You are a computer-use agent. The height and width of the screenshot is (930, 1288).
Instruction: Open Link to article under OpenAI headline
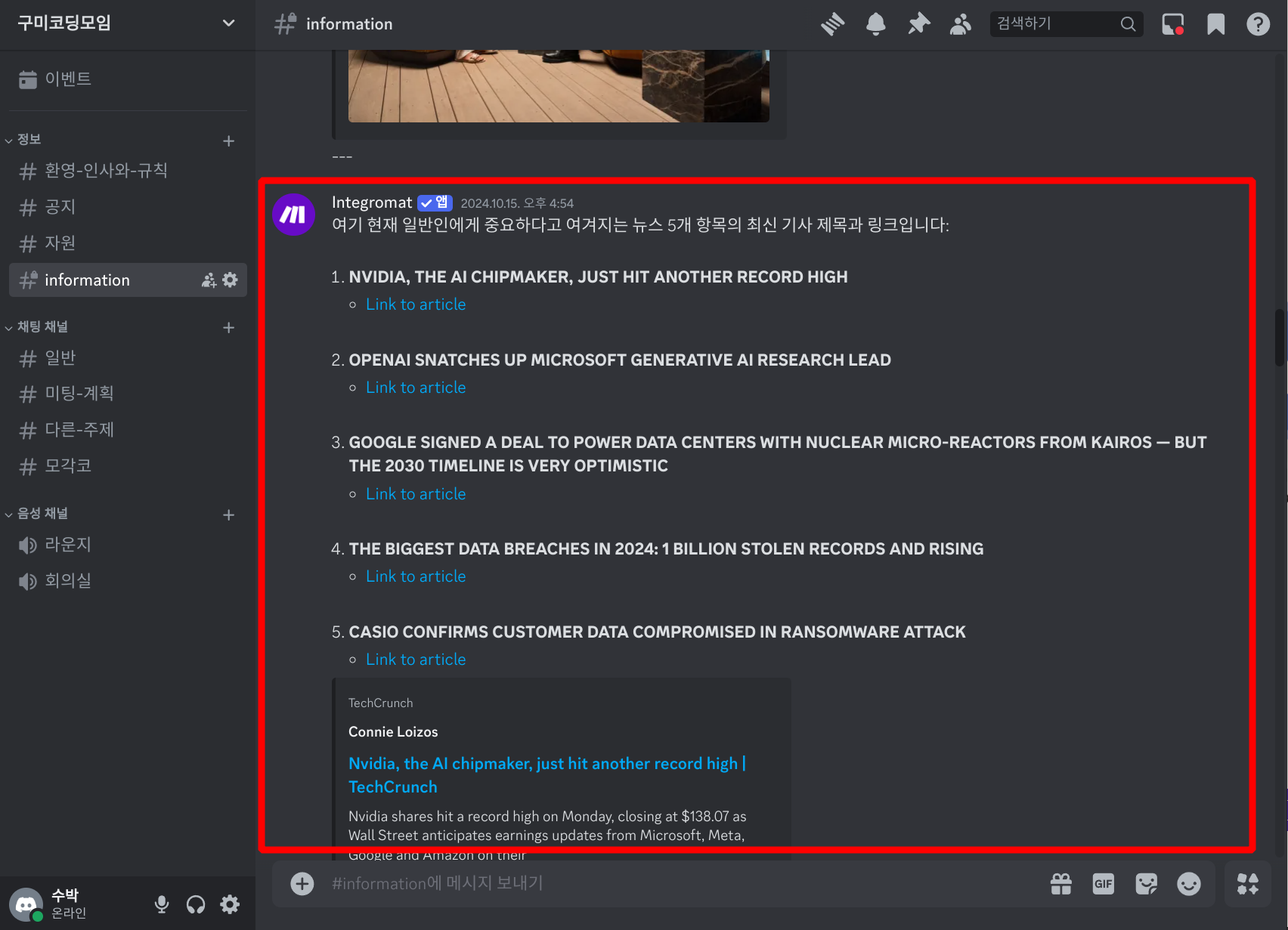coord(416,388)
